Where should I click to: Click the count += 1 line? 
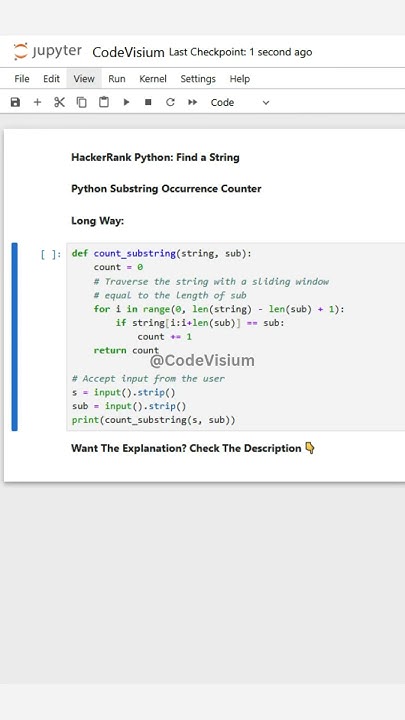(164, 337)
